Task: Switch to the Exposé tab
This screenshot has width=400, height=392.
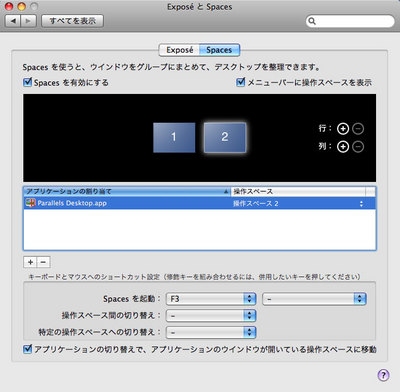Action: tap(179, 50)
